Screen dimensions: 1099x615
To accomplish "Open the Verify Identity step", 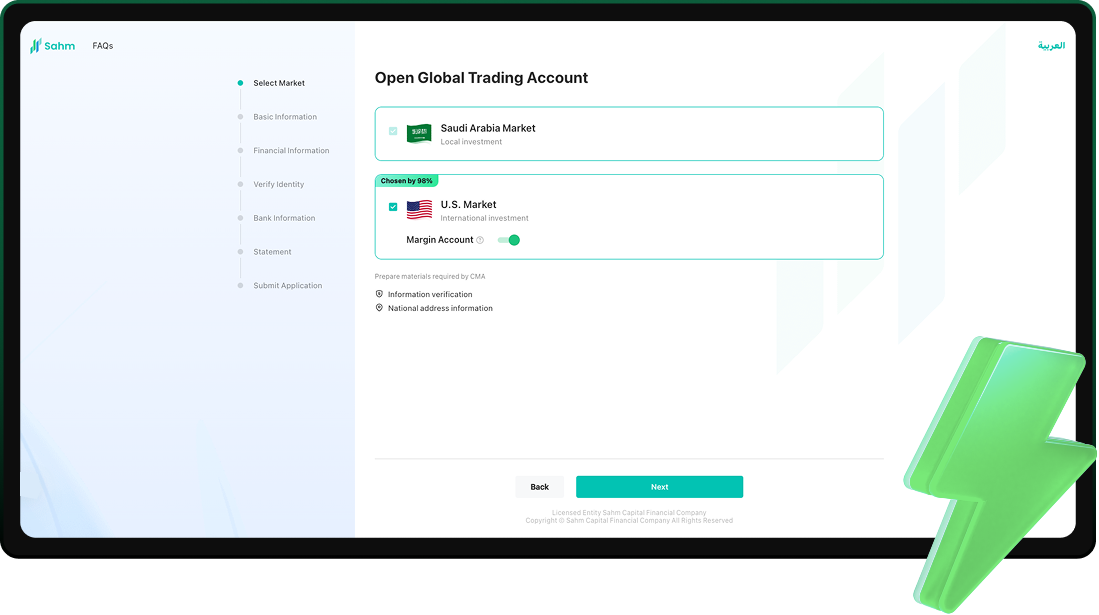I will coord(279,184).
